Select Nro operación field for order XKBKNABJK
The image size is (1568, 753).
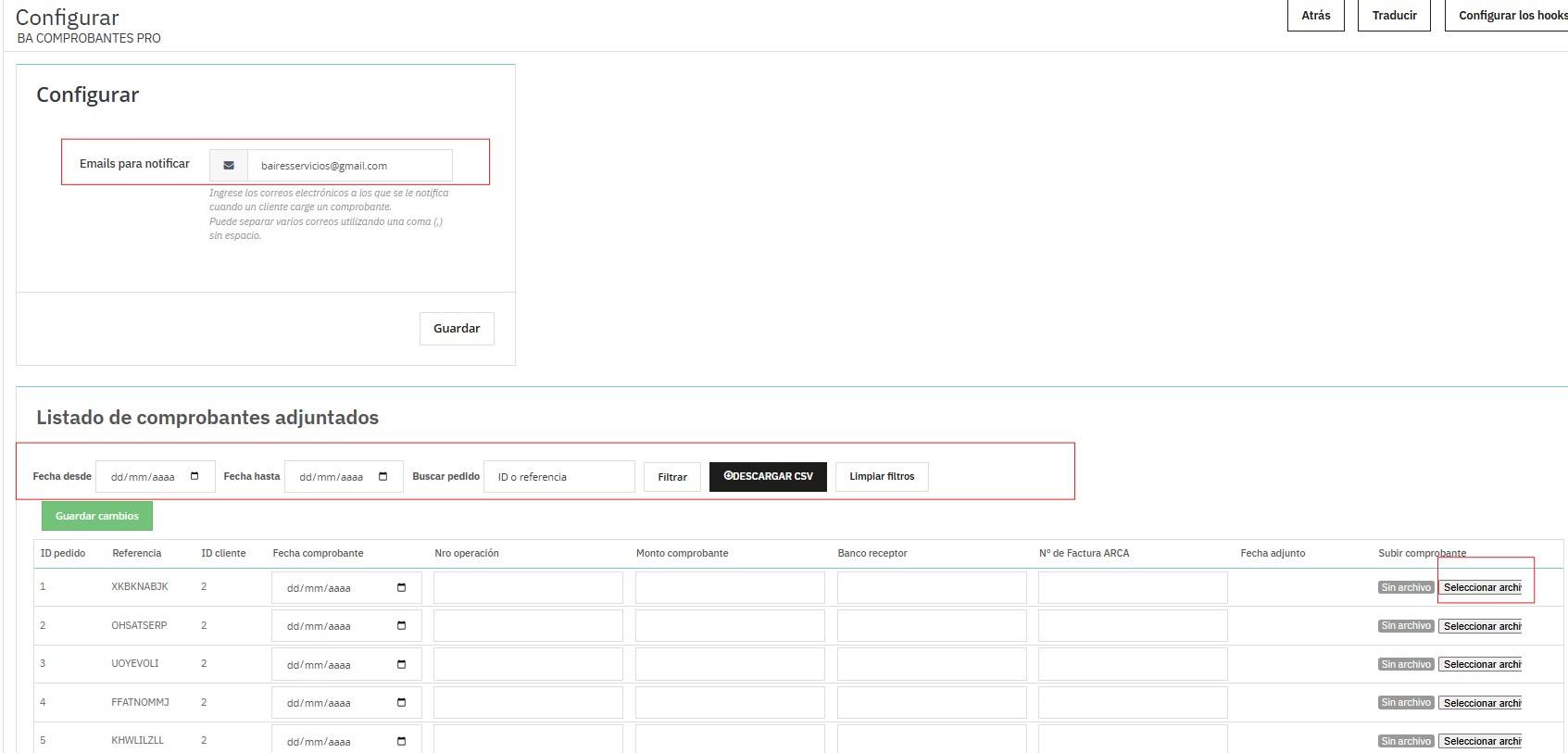(528, 588)
